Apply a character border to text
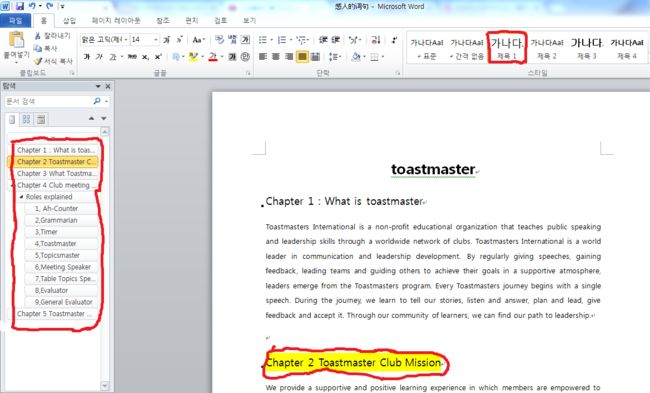The image size is (650, 393). 245,40
